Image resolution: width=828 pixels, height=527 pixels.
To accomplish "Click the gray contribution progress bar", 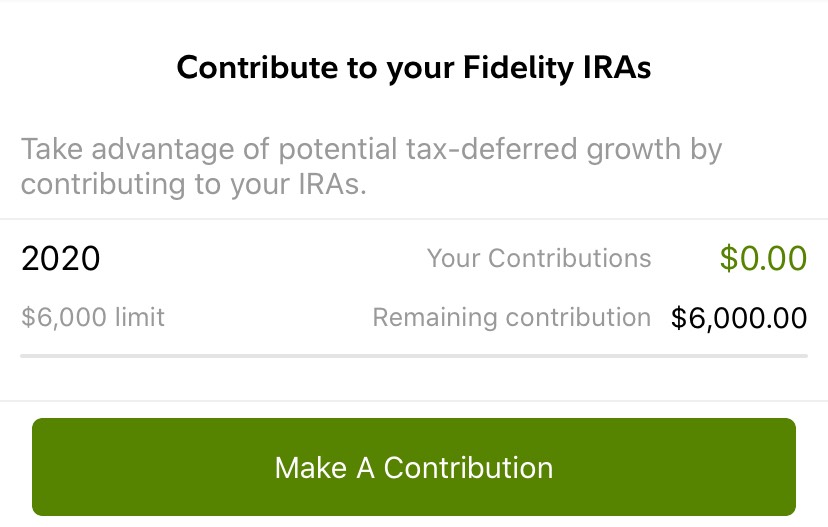I will 414,355.
